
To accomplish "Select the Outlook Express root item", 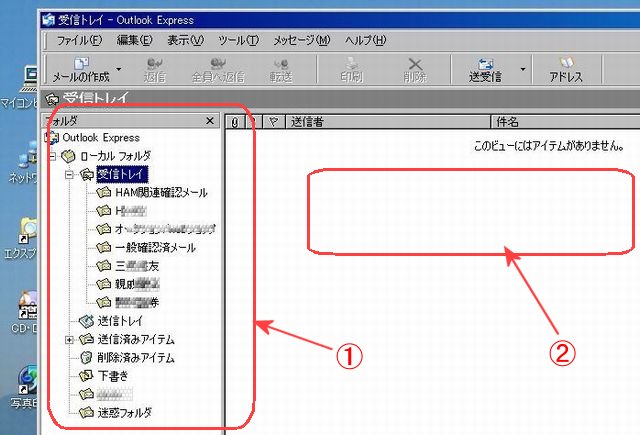I will [x=100, y=138].
